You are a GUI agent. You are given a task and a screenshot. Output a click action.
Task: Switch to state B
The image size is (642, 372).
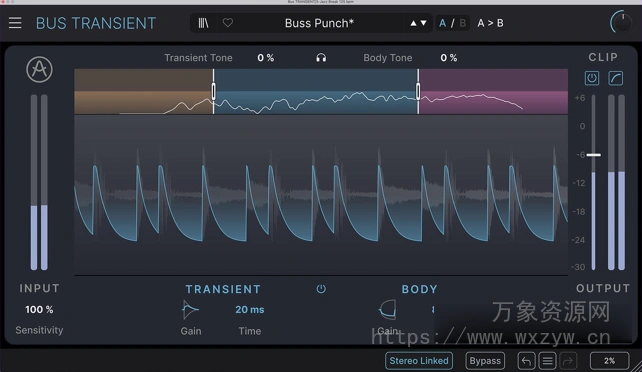point(463,23)
